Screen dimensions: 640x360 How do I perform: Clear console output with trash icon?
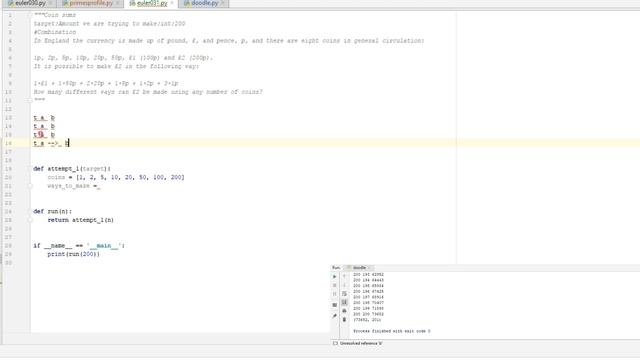pos(344,320)
